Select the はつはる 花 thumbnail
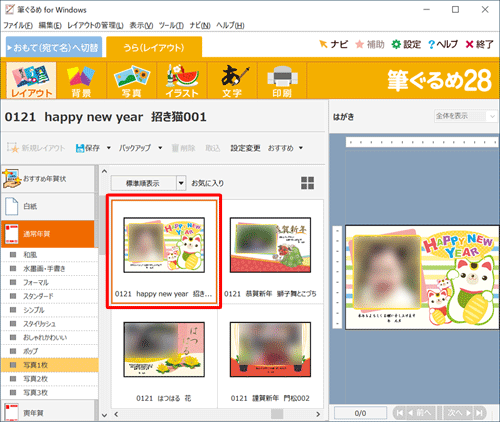Image resolution: width=500 pixels, height=422 pixels. pos(164,356)
